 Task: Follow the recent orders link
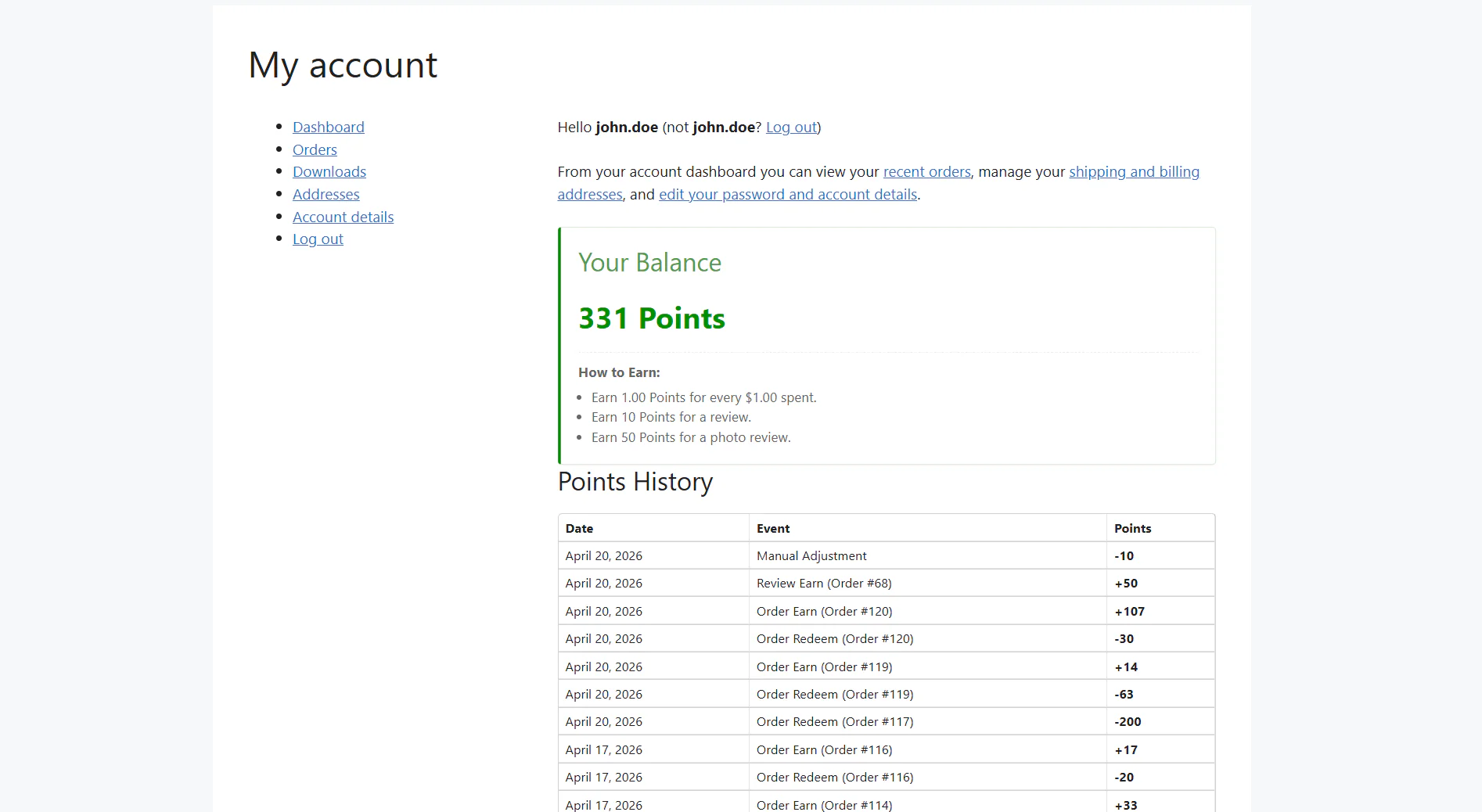(926, 171)
